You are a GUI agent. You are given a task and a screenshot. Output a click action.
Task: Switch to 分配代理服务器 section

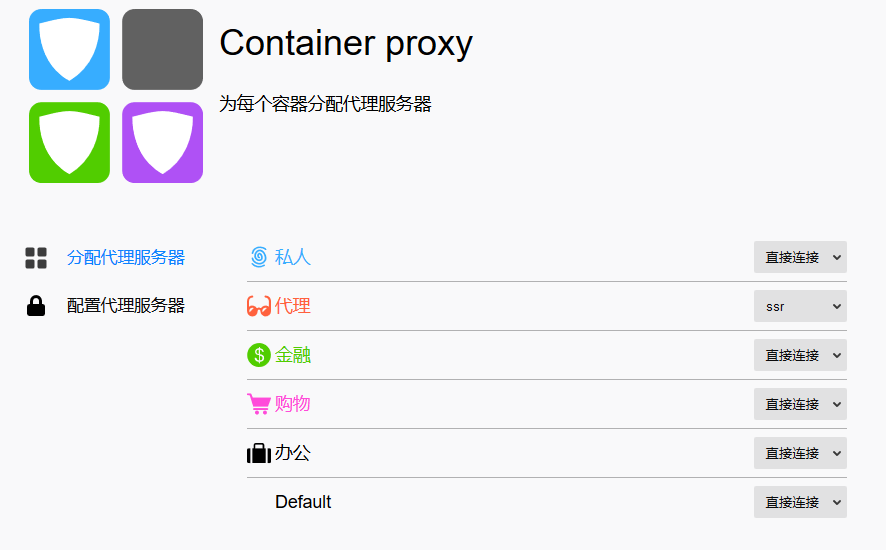(126, 258)
